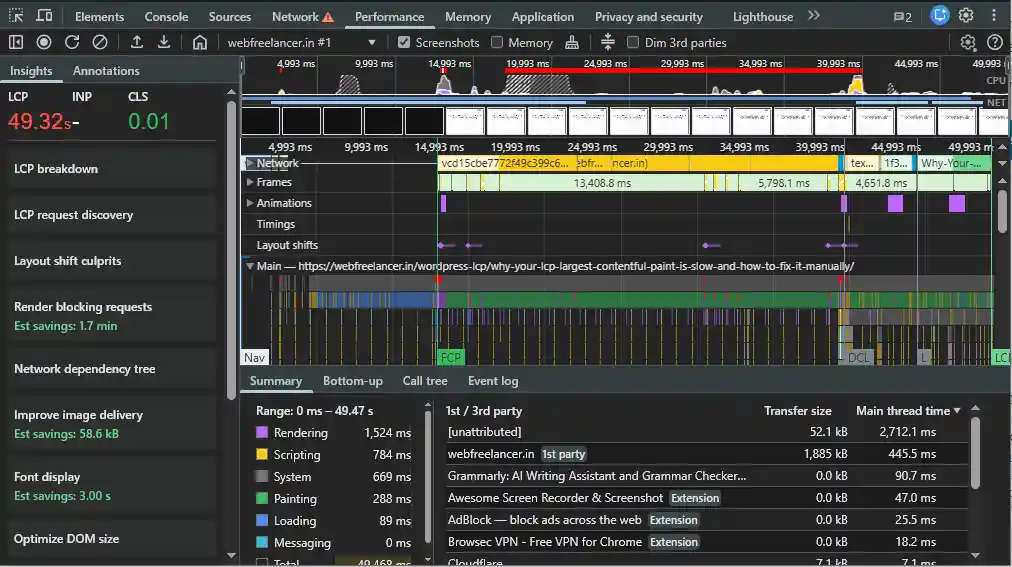
Task: Expand the Network track
Action: pos(250,163)
